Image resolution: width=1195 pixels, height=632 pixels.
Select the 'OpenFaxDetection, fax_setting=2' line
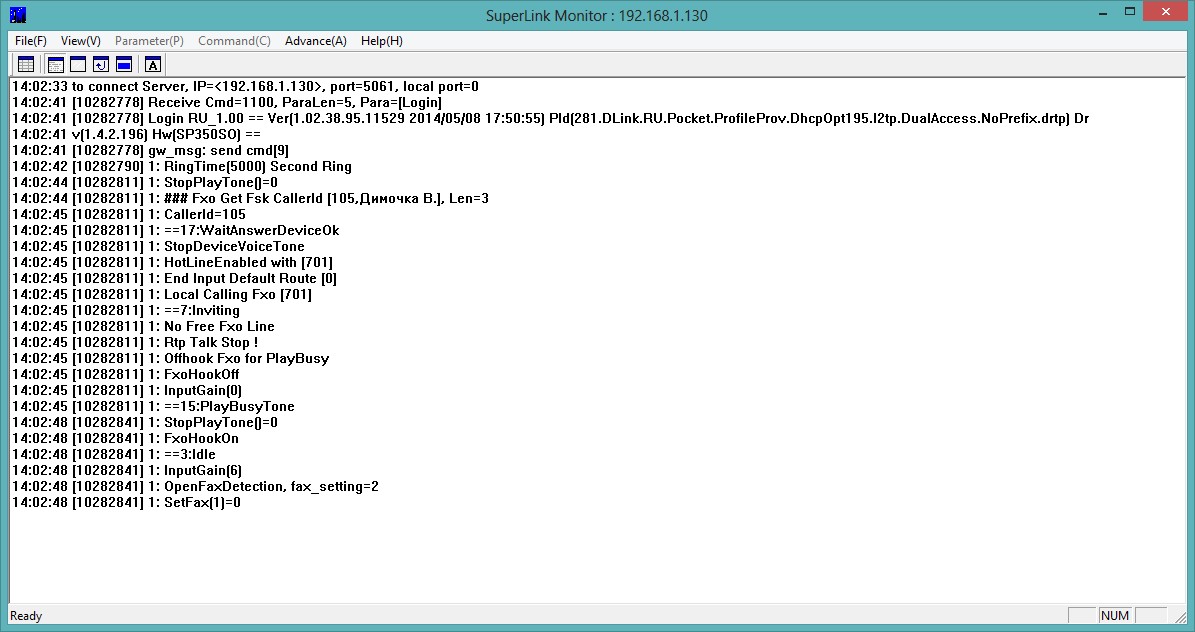(x=195, y=486)
